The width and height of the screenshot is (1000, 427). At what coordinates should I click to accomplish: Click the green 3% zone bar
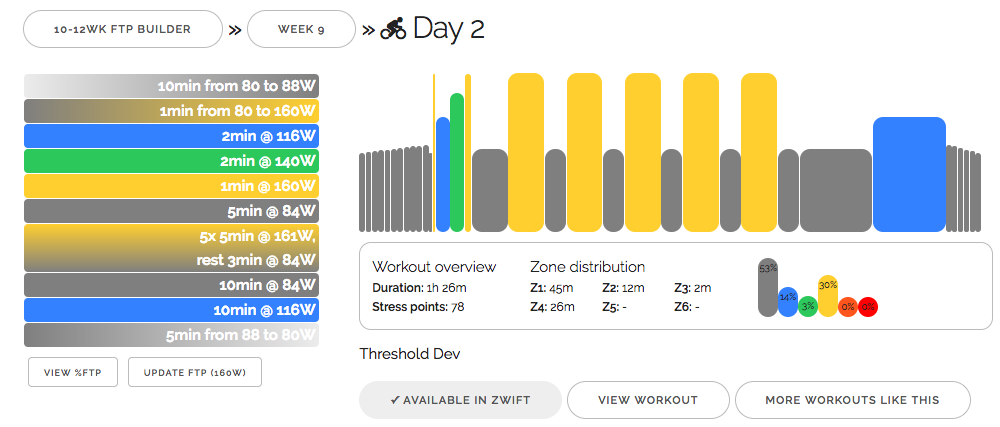(808, 306)
